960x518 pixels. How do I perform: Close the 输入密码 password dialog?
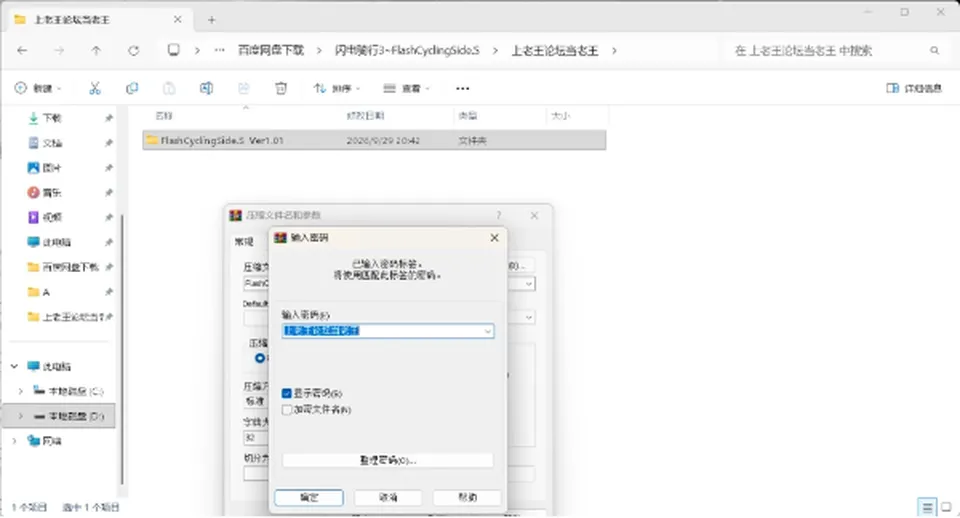[495, 238]
